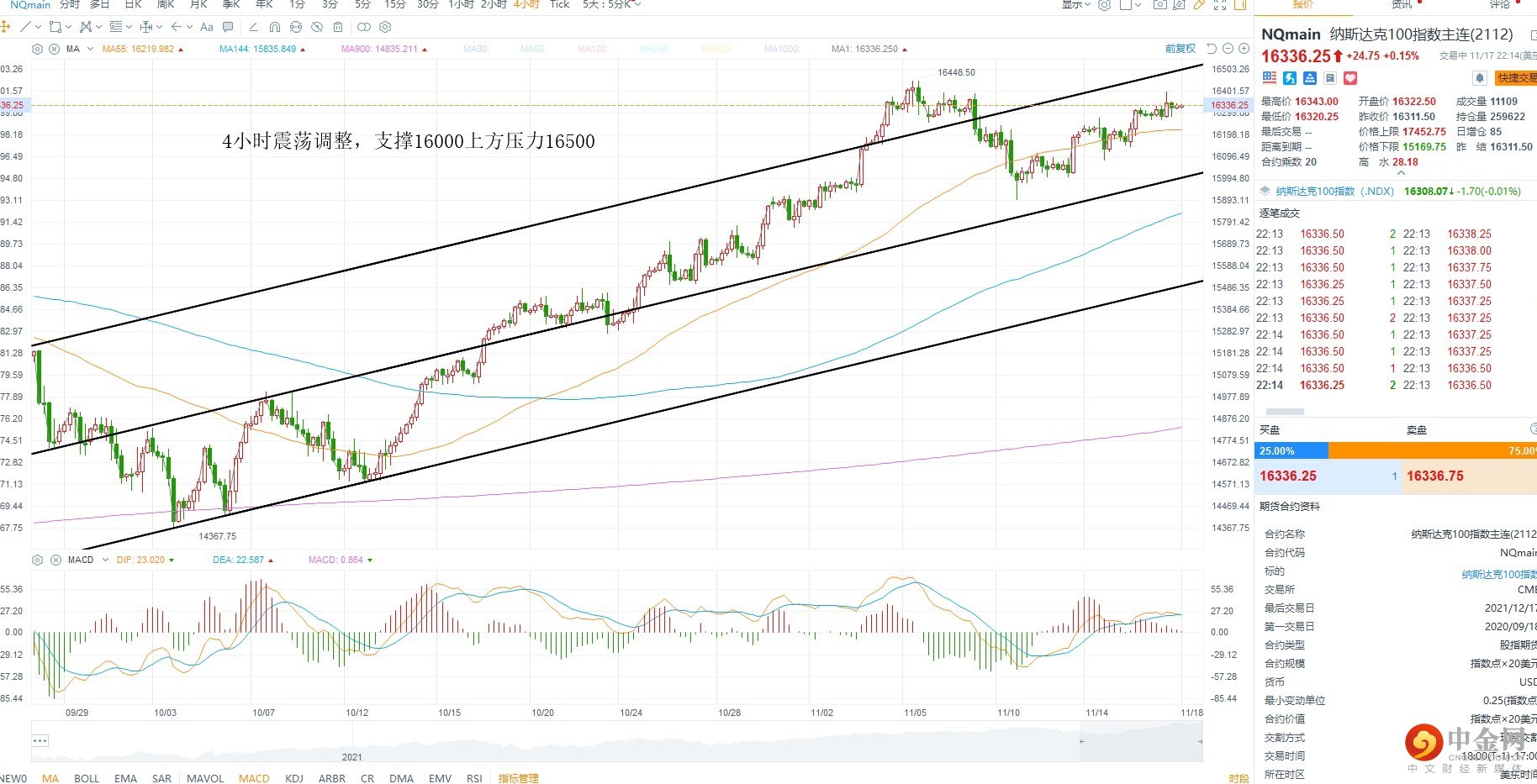
Task: Add to favorites with heart icon
Action: (x=1350, y=78)
